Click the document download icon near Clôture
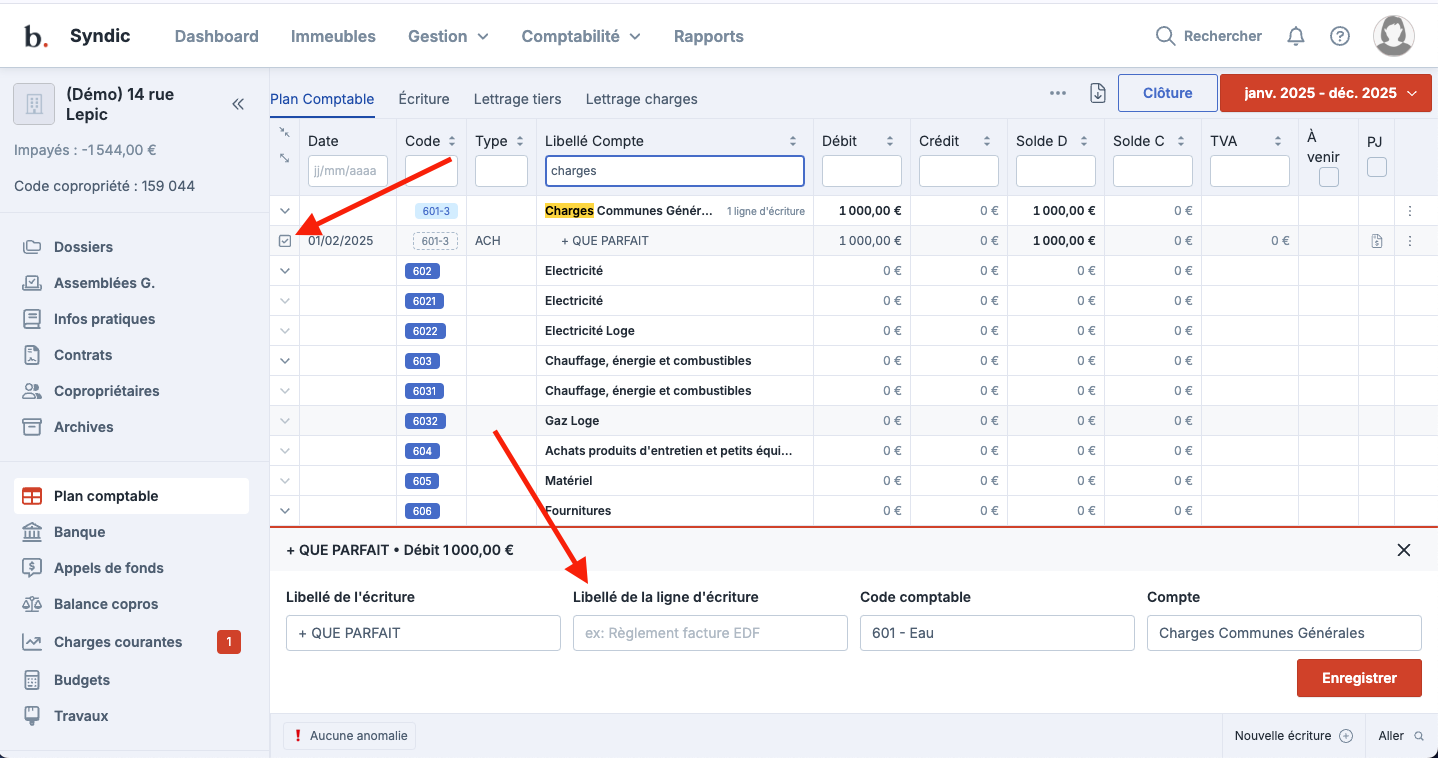Screen dimensions: 1438x758 tap(1098, 93)
